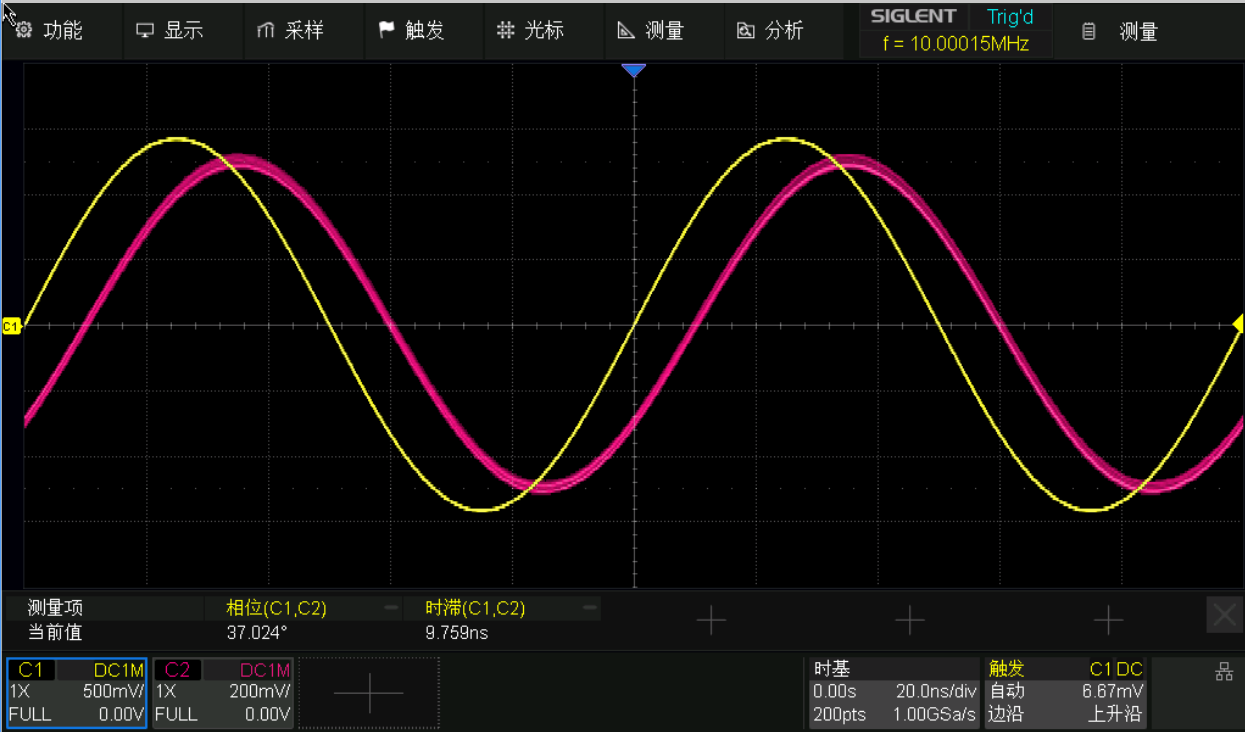
Task: Click the network status icon
Action: tap(1223, 673)
